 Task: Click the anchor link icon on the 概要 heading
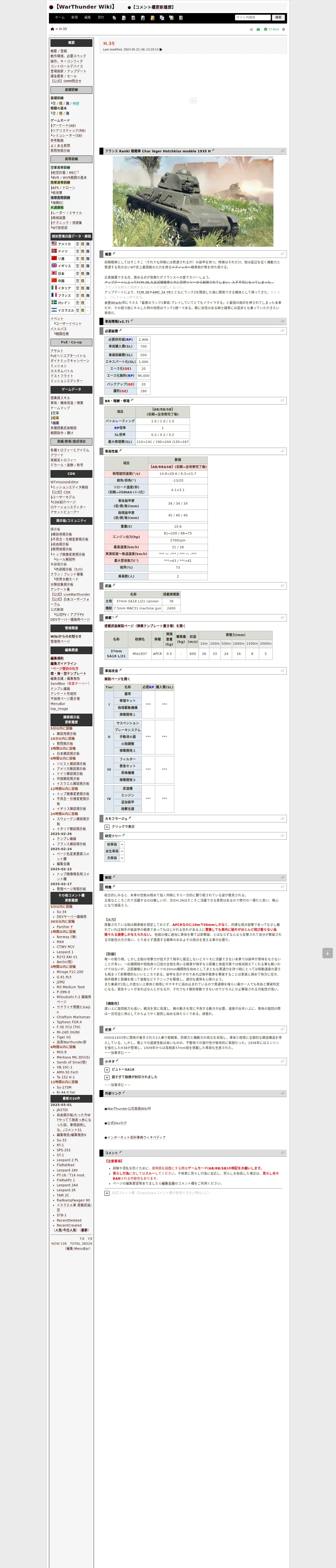click(x=282, y=254)
